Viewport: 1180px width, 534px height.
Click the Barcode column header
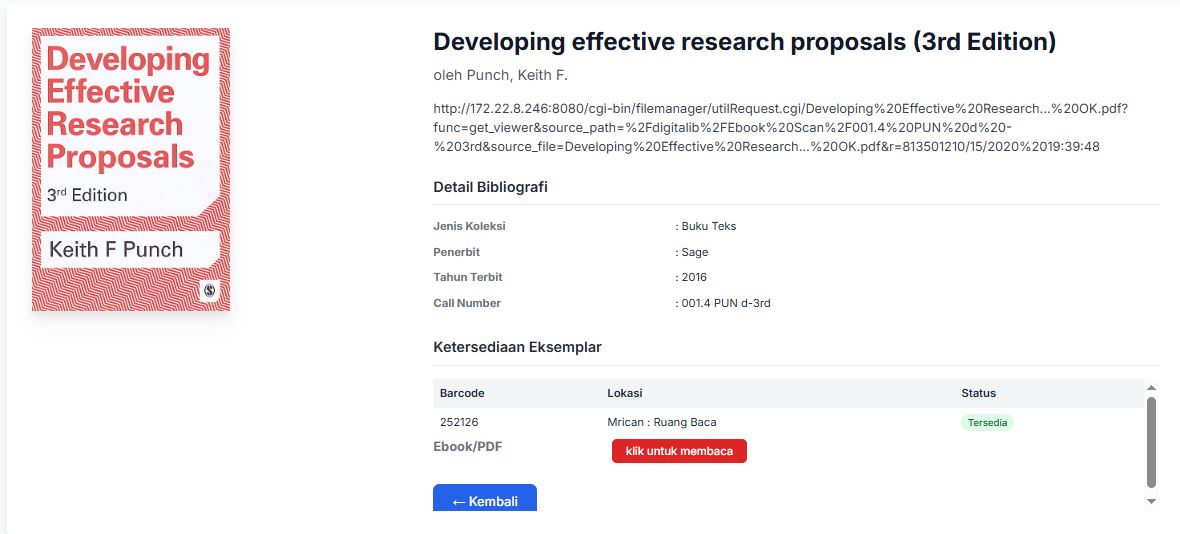click(x=462, y=393)
